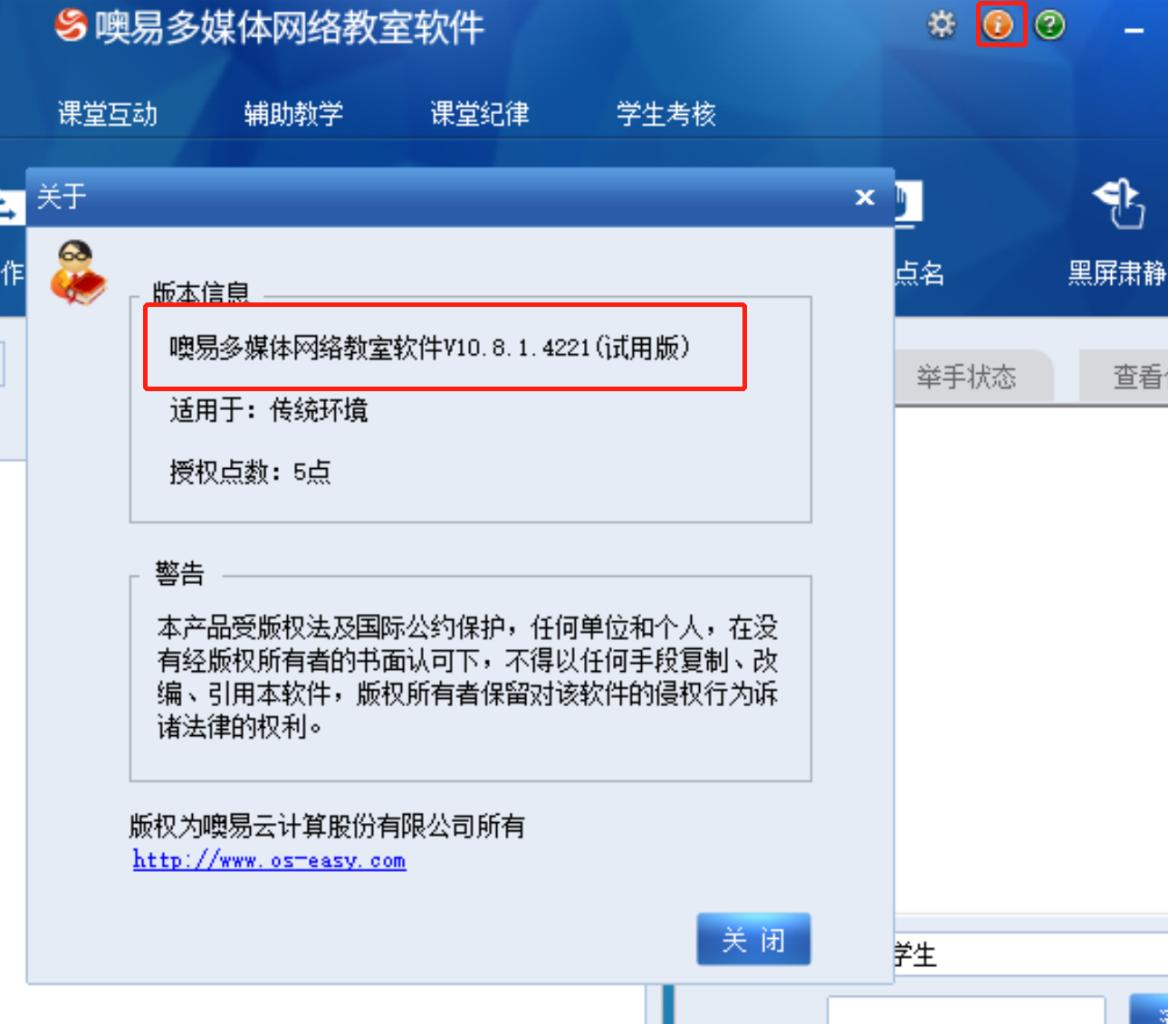The image size is (1168, 1024).
Task: Click the 关闭 button
Action: [x=753, y=939]
